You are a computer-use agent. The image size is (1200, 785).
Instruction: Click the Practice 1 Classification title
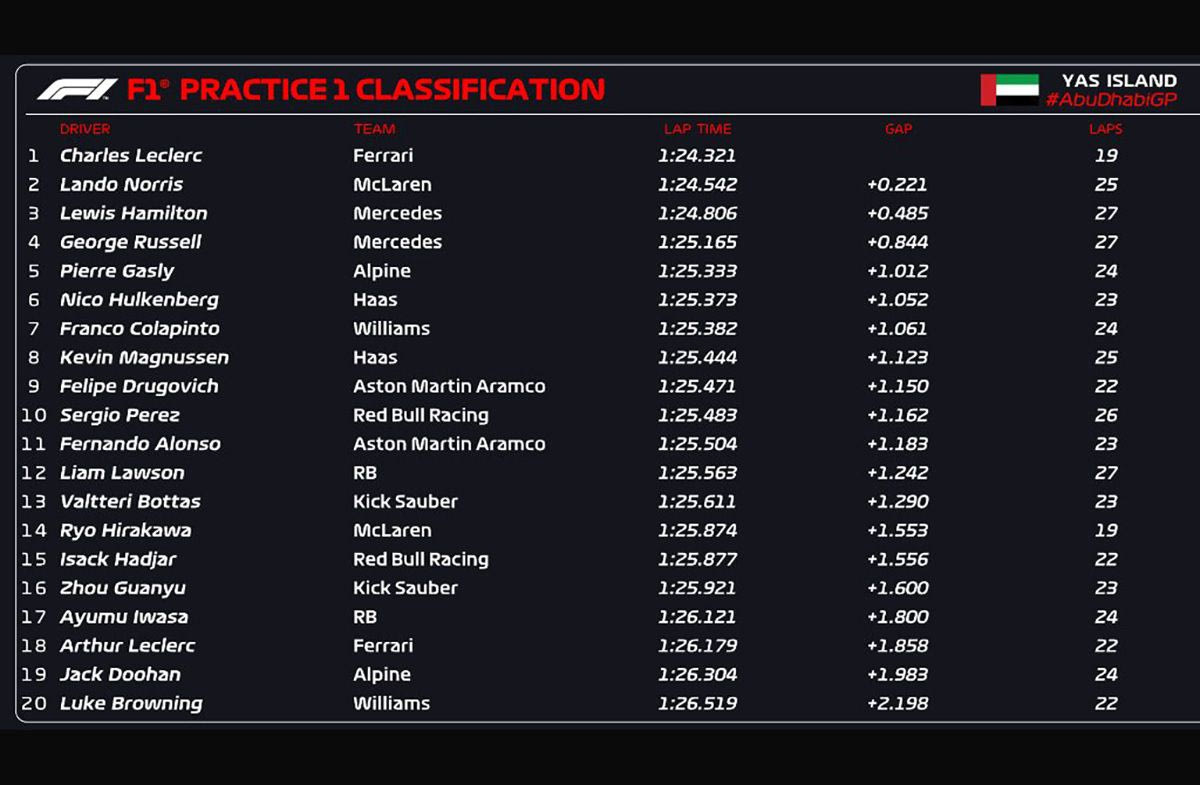(x=391, y=90)
